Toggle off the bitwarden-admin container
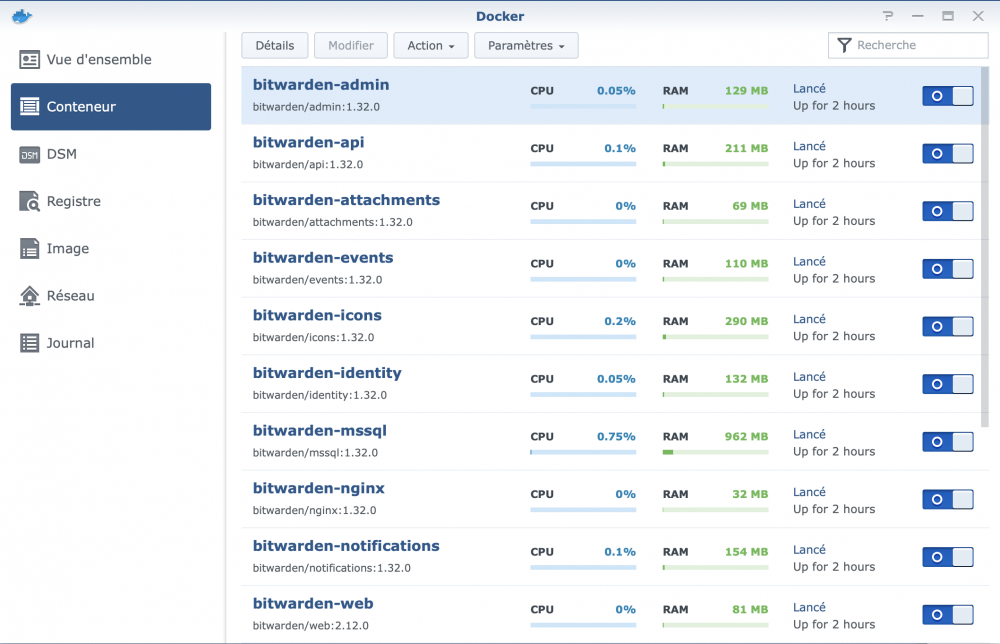This screenshot has height=644, width=1000. (x=947, y=96)
